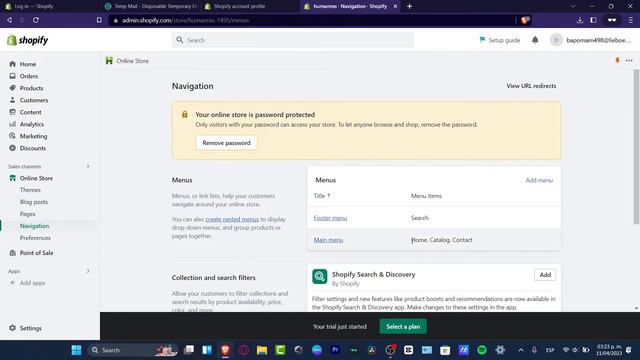Switch to the Log in — Shopify tab
This screenshot has width=640, height=360.
[x=33, y=6]
